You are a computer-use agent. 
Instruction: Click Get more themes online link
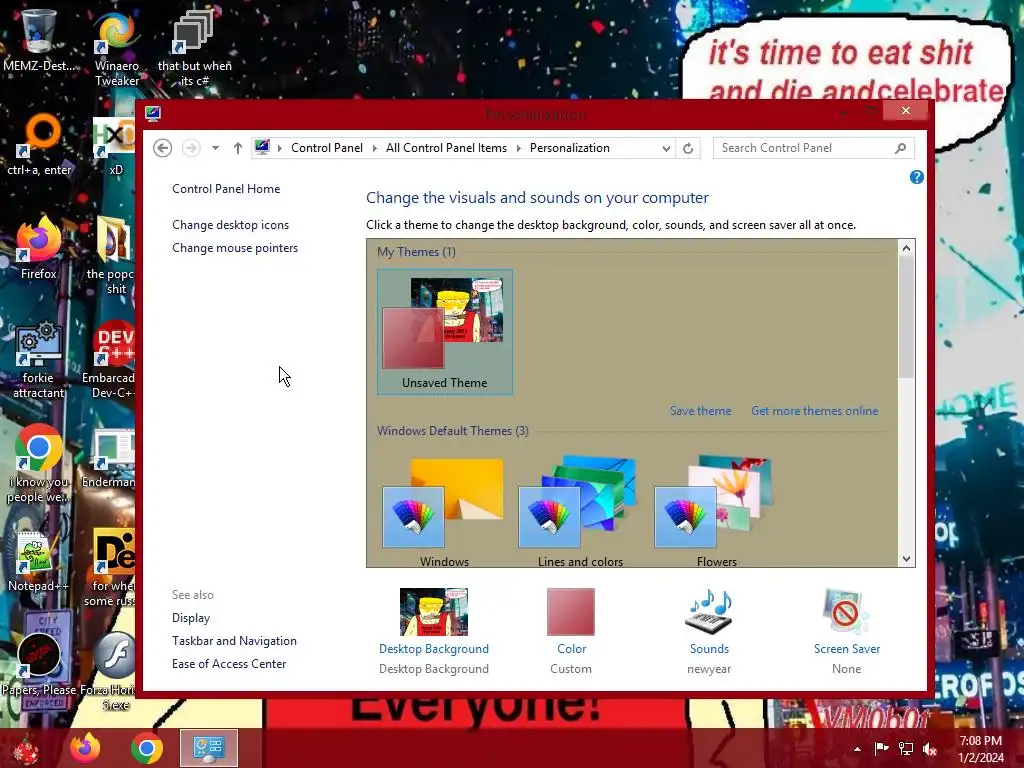tap(814, 411)
